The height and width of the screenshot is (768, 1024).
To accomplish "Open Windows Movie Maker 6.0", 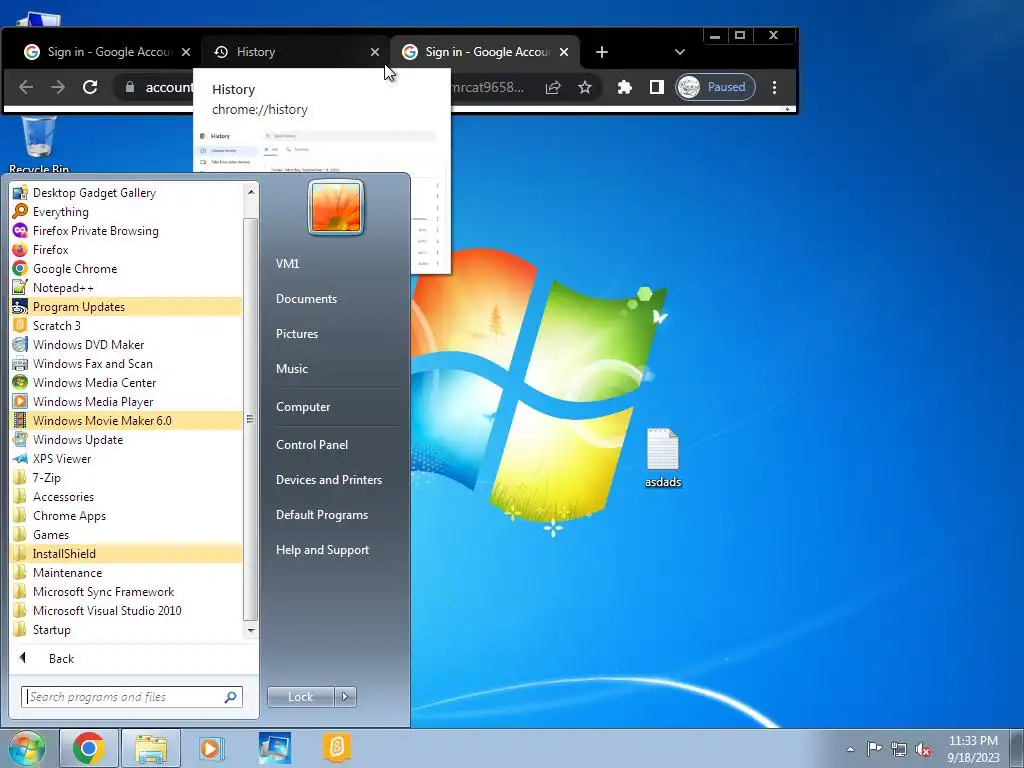I will tap(127, 421).
